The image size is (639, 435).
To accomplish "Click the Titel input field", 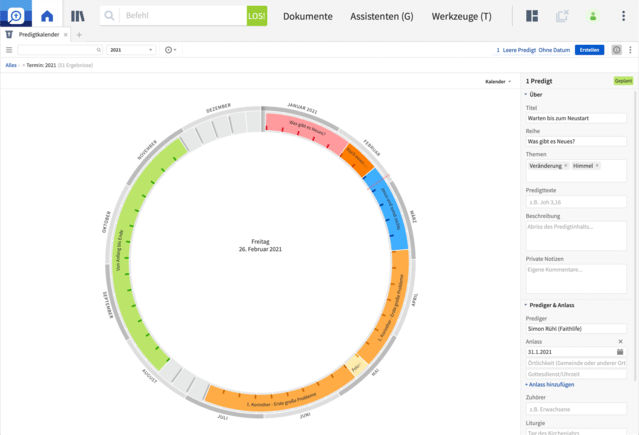I will (x=575, y=118).
